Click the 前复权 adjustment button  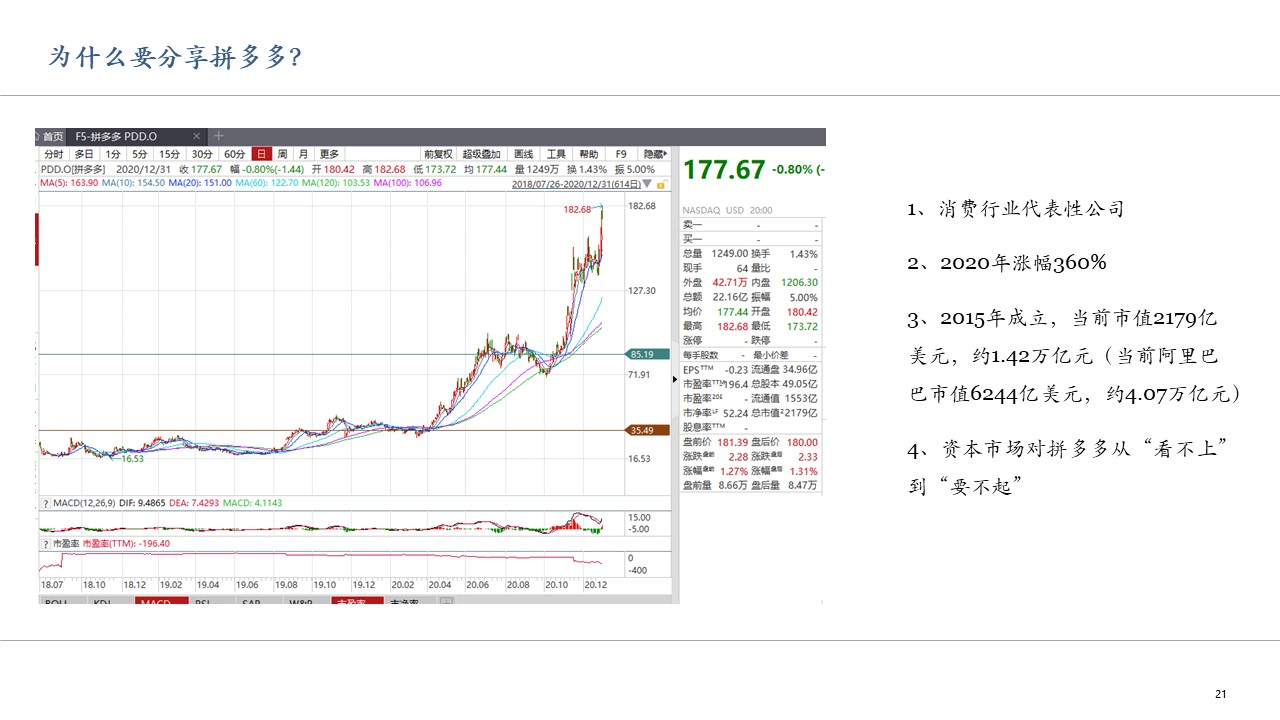pyautogui.click(x=438, y=154)
